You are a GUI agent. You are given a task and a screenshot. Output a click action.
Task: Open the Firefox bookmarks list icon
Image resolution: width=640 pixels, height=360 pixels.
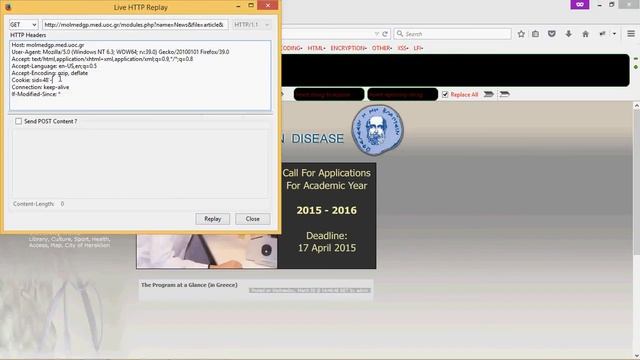536,34
